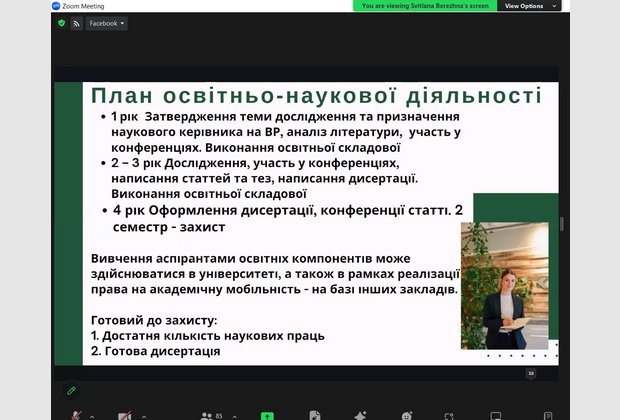
Task: Turn on the camera video
Action: 124,415
